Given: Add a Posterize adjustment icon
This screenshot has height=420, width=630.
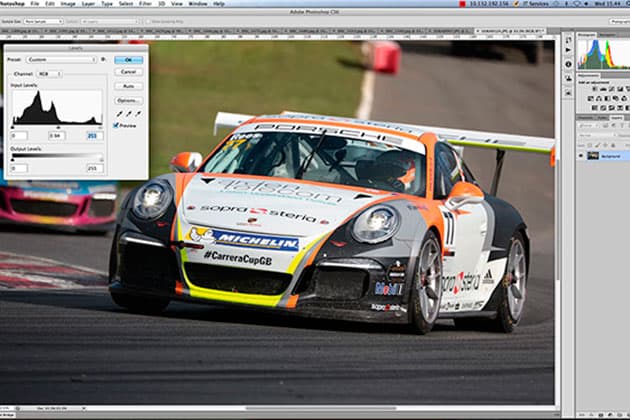Looking at the screenshot, I should point(603,107).
